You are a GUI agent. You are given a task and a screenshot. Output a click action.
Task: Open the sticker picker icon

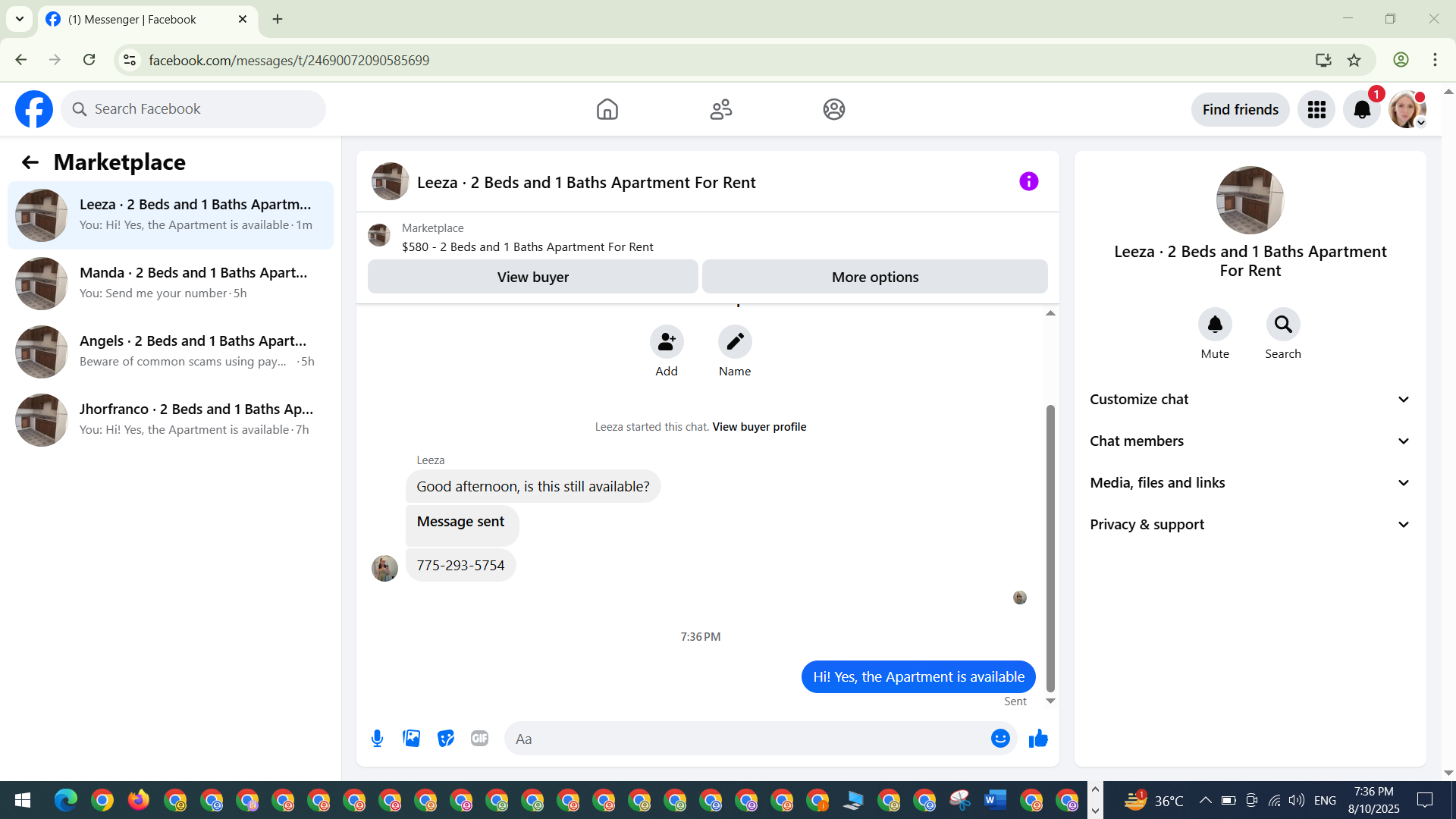point(446,739)
